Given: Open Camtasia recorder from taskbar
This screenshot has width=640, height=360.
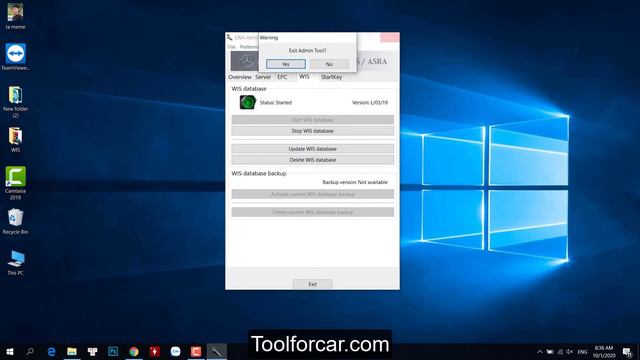Looking at the screenshot, I should [196, 351].
